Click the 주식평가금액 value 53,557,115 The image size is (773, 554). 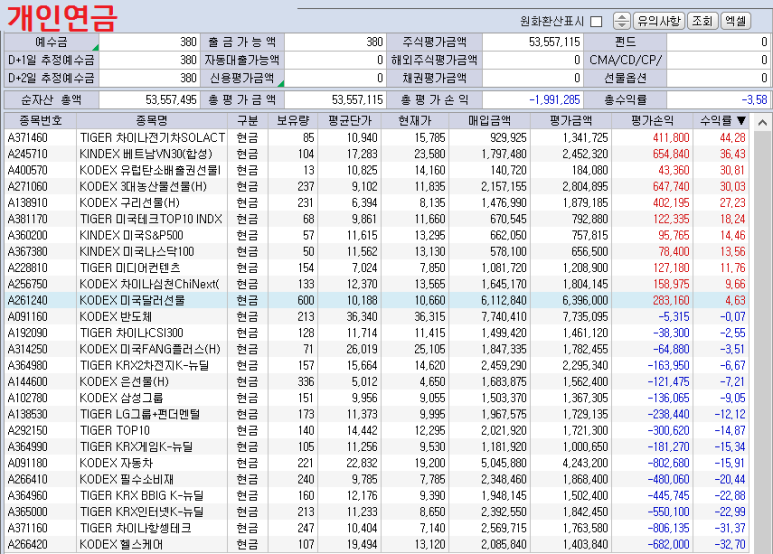pos(532,42)
